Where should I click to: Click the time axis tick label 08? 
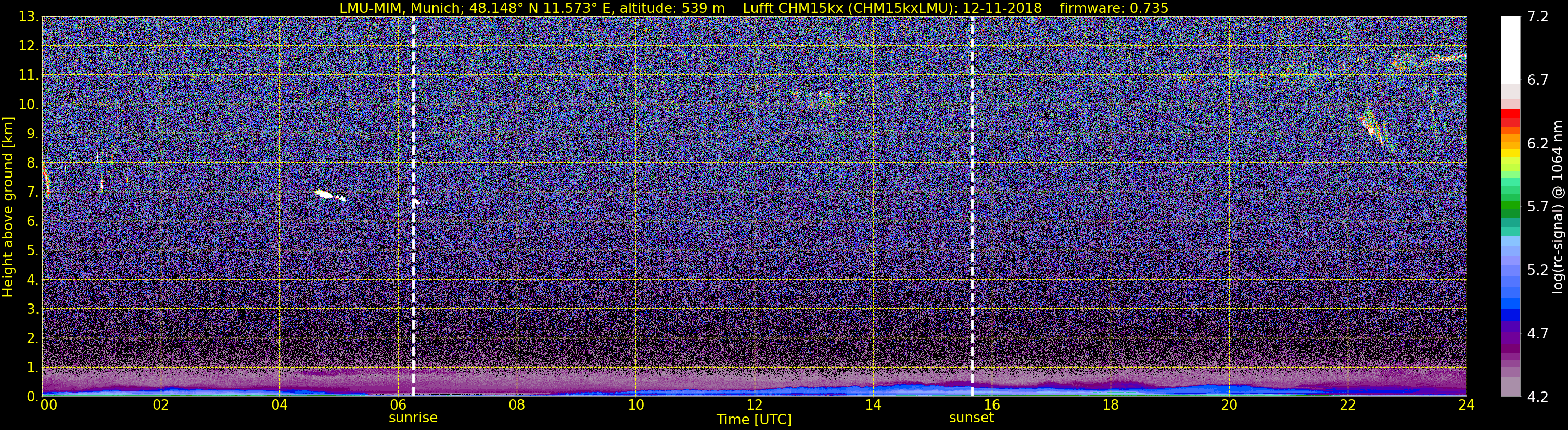tap(516, 406)
